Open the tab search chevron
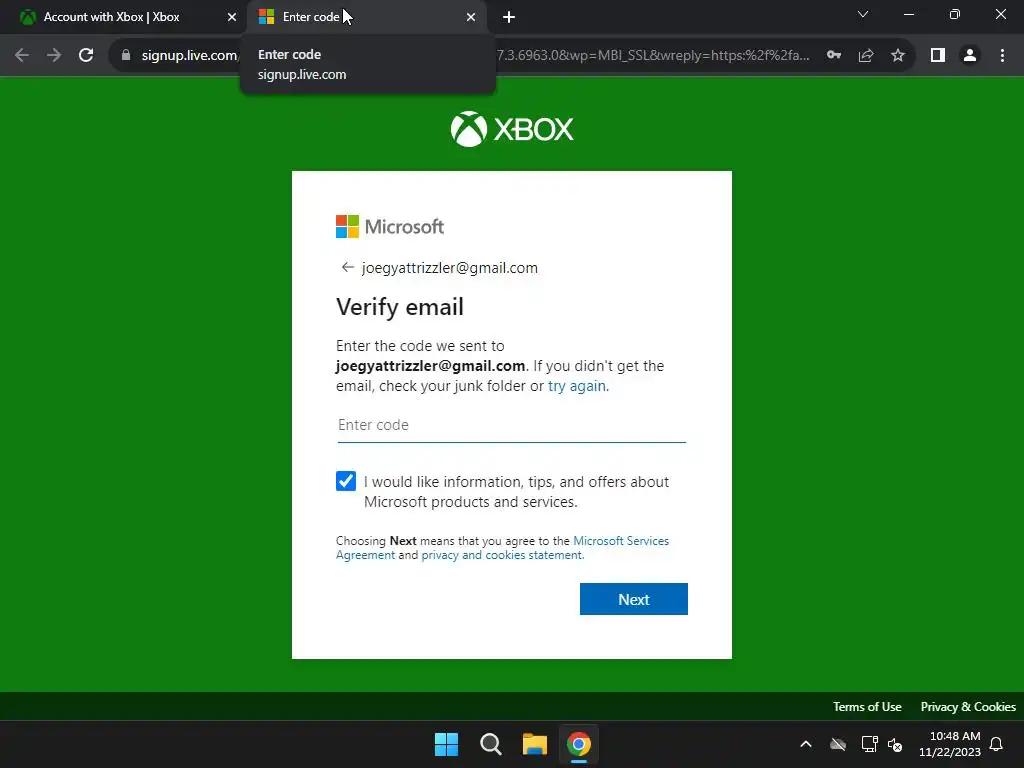1024x768 pixels. (x=863, y=14)
